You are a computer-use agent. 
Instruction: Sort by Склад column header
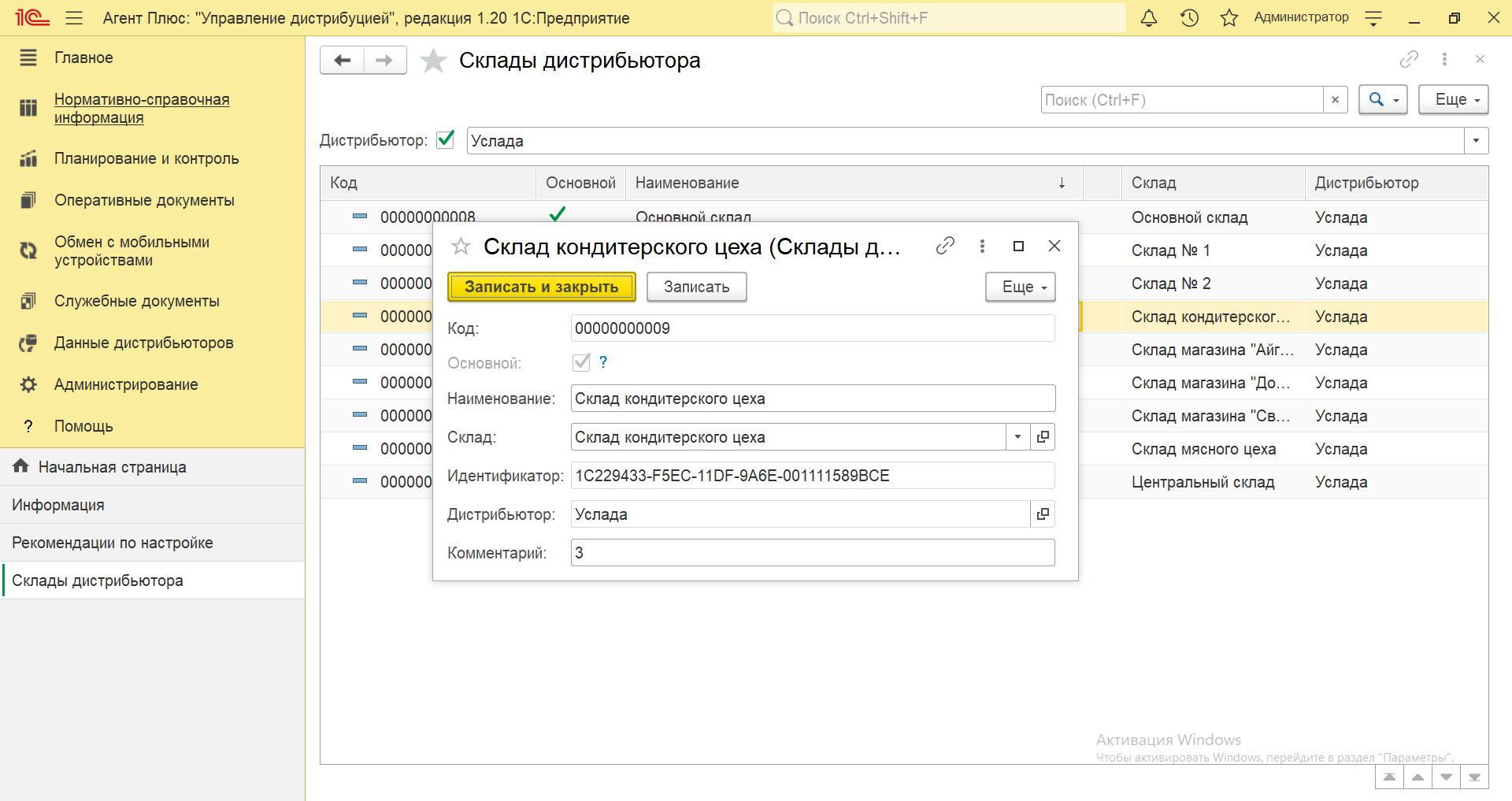[1213, 183]
